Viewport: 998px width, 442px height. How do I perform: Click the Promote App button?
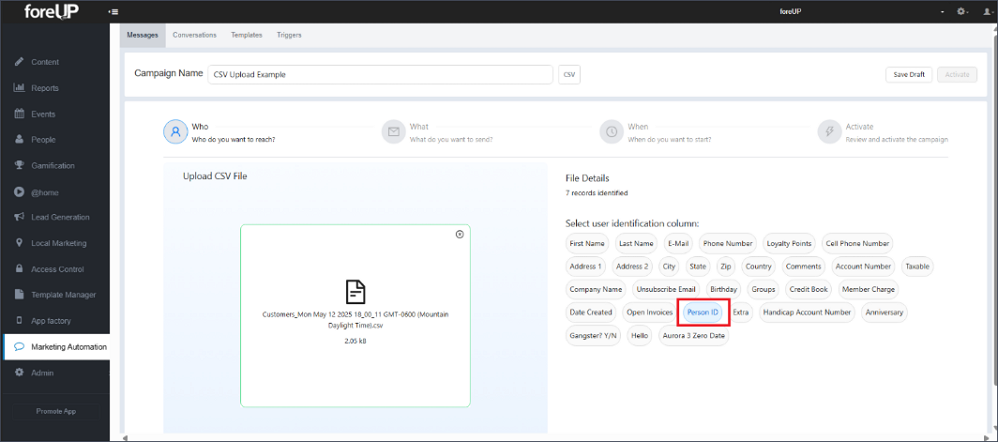(56, 411)
